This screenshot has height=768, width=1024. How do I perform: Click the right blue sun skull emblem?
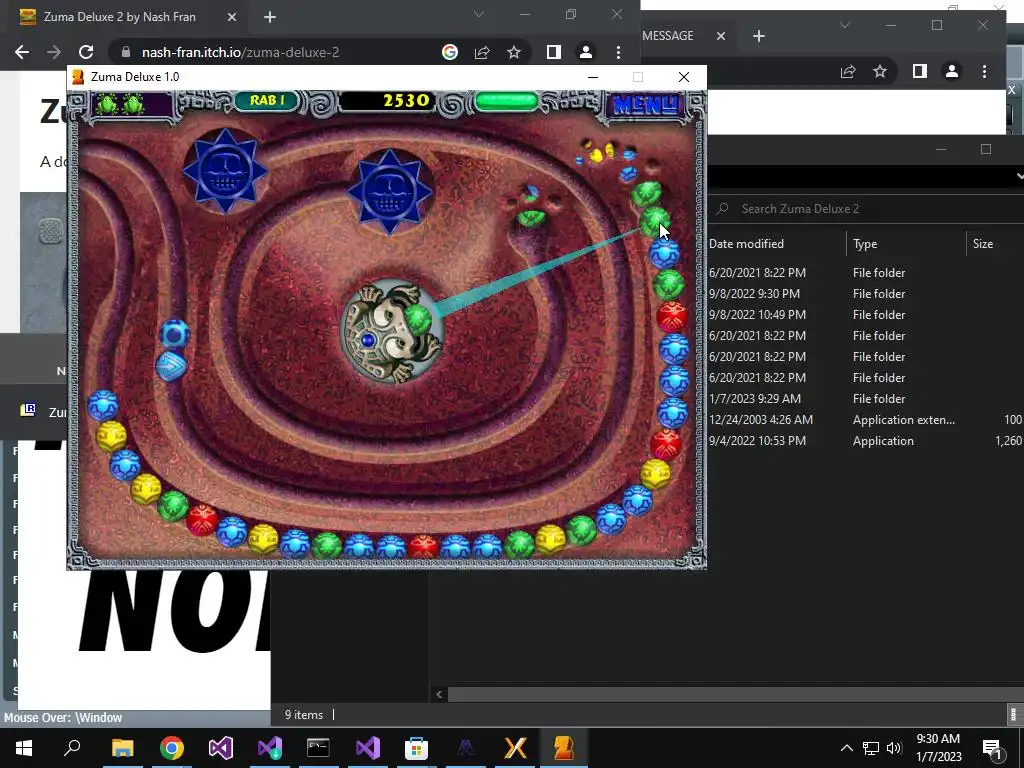pos(389,191)
